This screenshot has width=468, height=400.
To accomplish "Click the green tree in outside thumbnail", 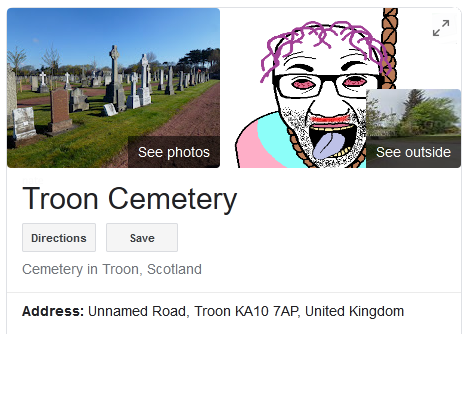I will pos(433,115).
